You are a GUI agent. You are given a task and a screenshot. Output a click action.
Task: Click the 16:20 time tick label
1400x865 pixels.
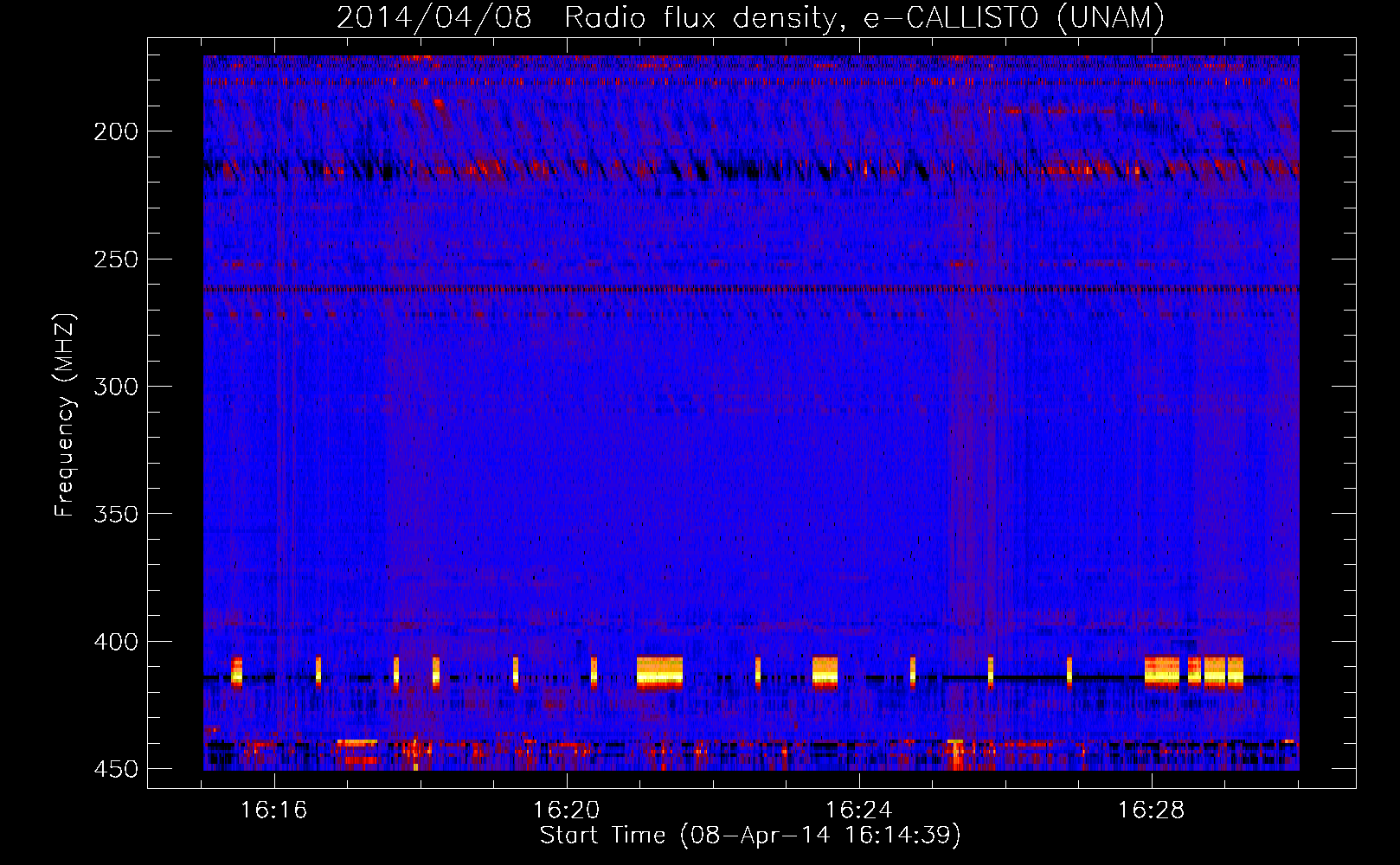pyautogui.click(x=567, y=810)
